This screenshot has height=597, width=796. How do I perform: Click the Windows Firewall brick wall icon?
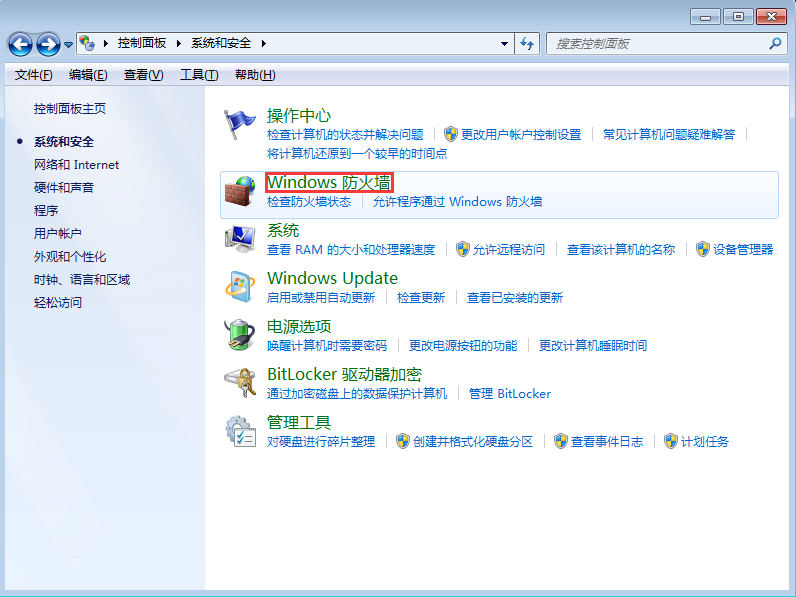click(240, 190)
